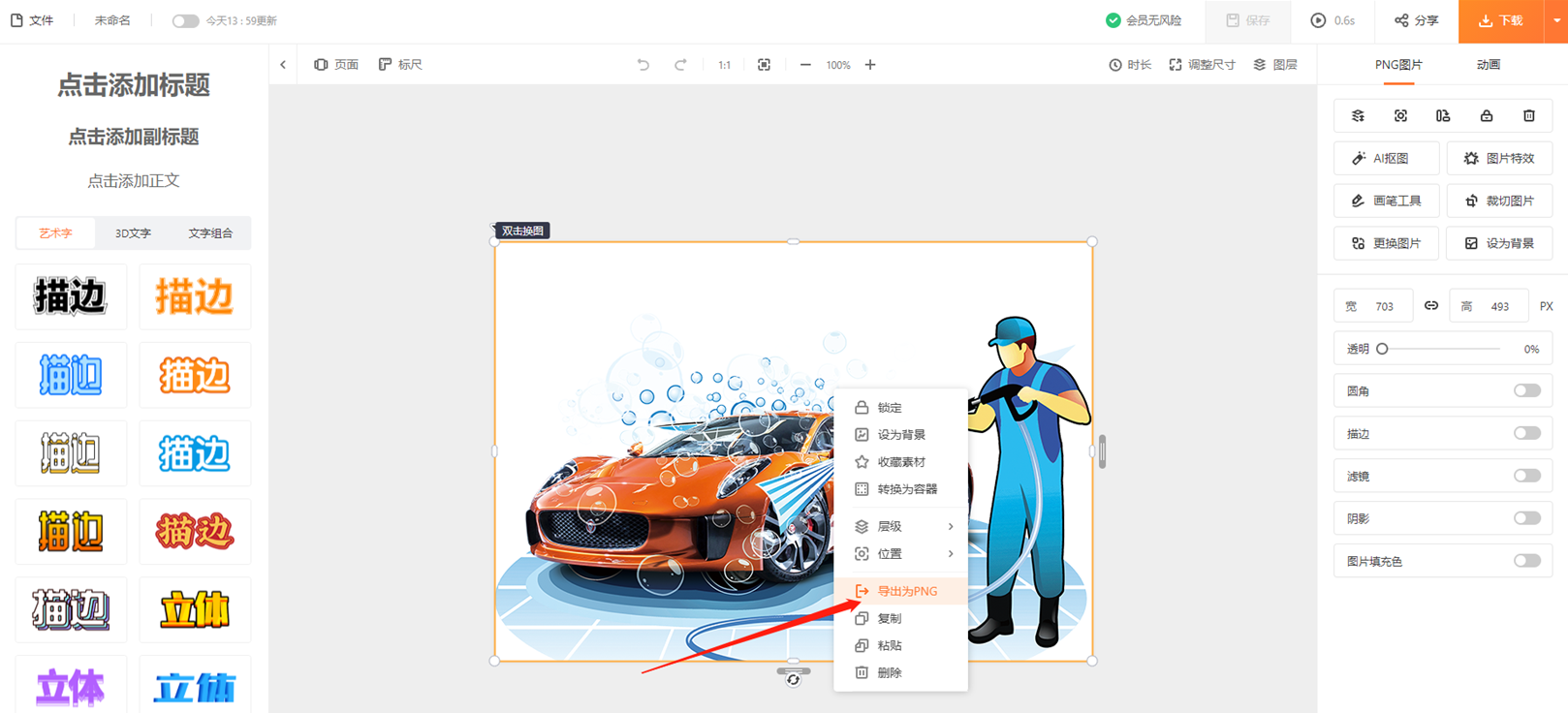Redo the undone edit

click(680, 65)
